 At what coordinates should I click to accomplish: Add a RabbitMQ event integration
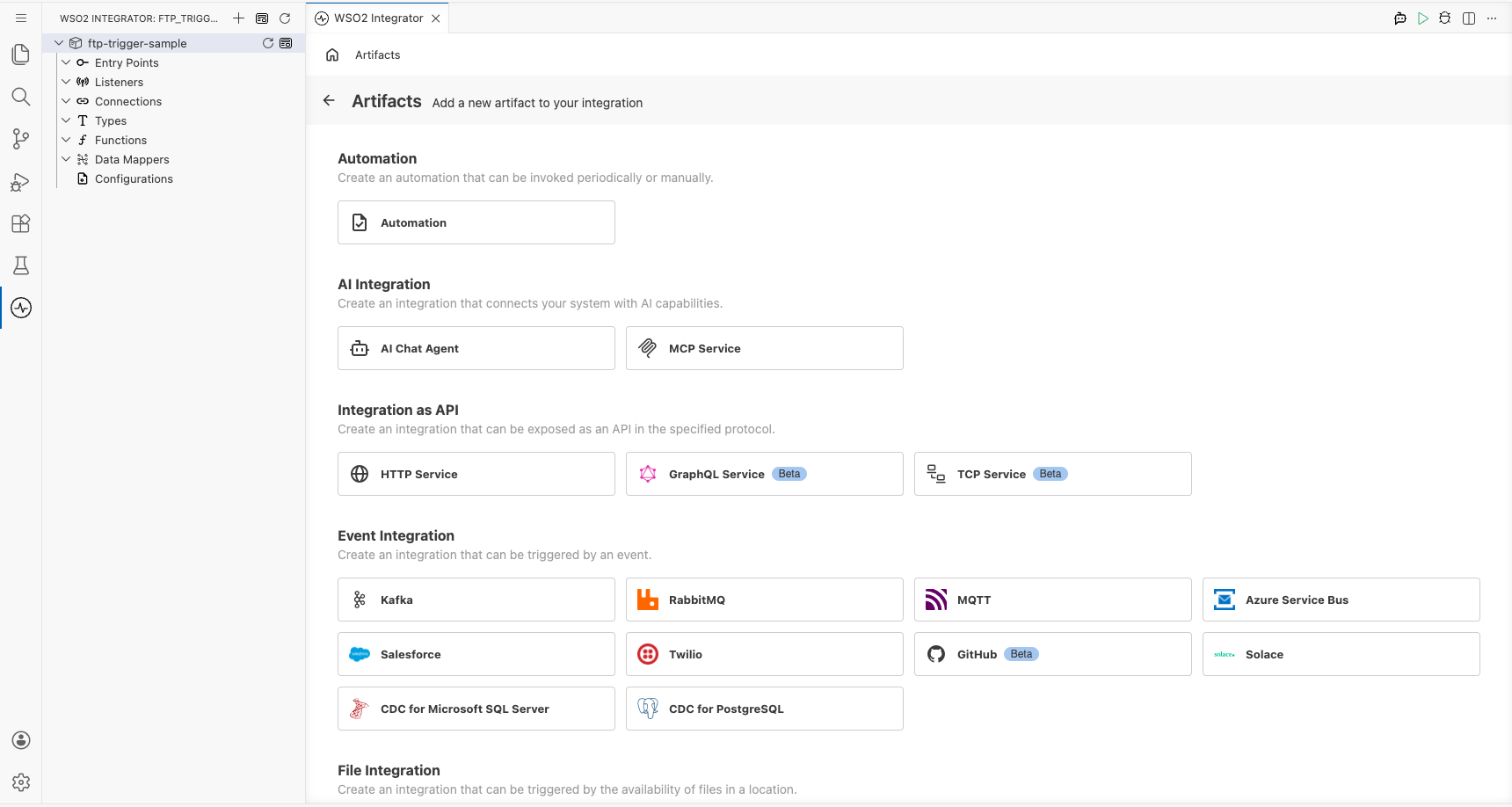[x=765, y=600]
